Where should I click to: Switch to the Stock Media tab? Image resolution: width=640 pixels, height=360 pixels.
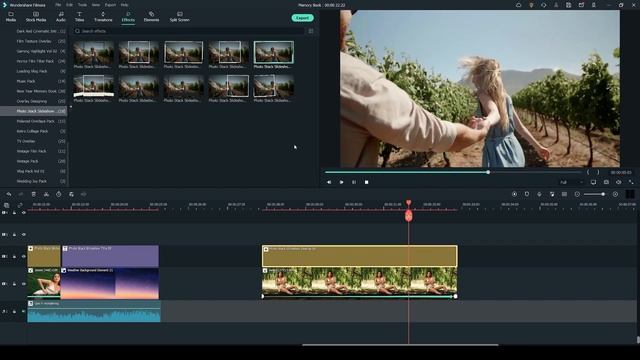pyautogui.click(x=36, y=17)
